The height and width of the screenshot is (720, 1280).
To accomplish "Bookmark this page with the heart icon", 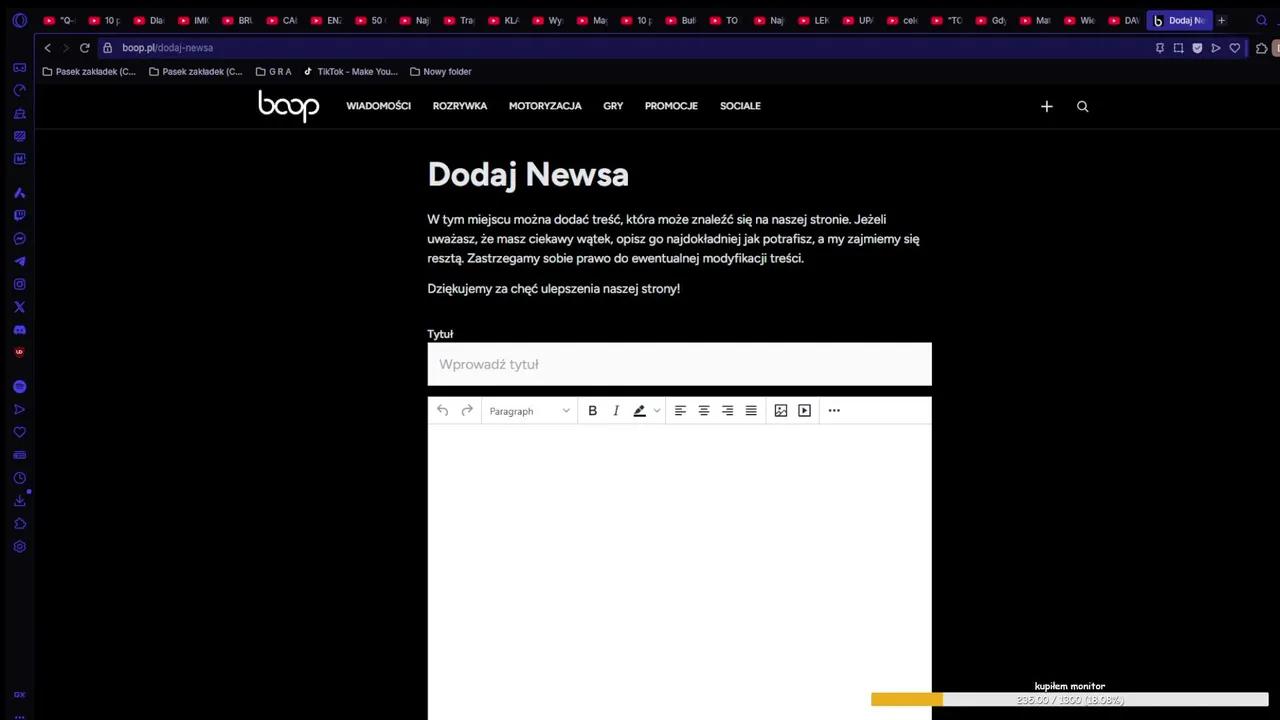I will click(1235, 48).
